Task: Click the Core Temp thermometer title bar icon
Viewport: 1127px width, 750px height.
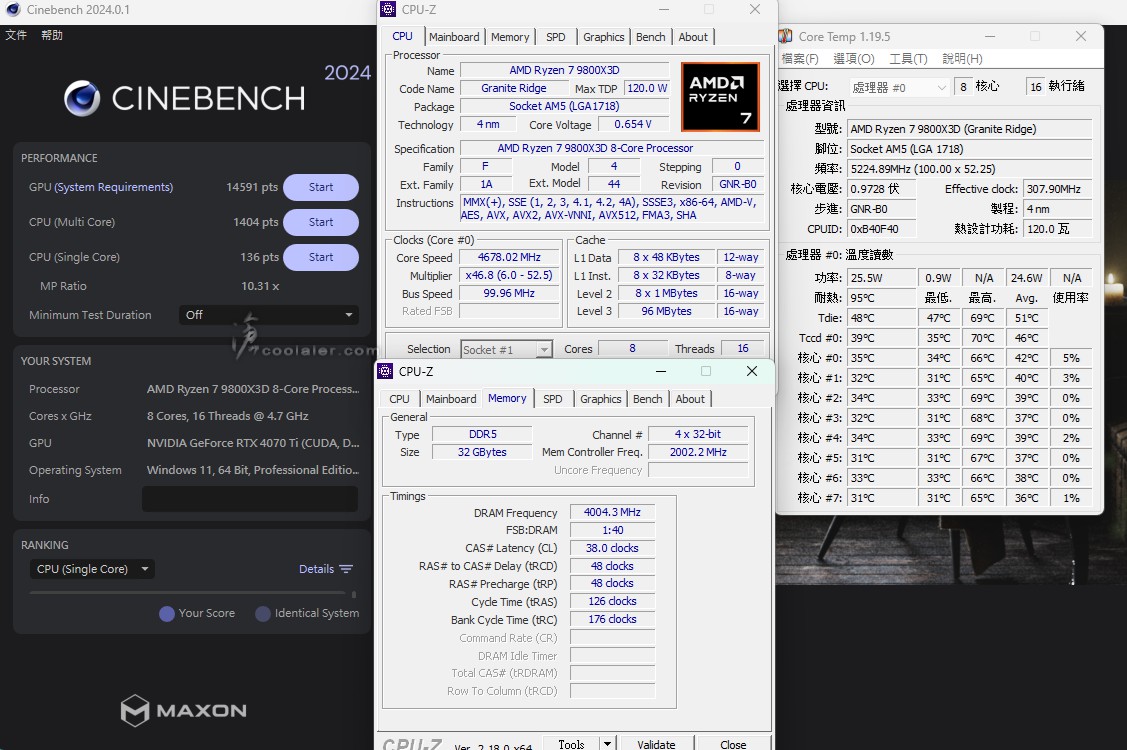Action: tap(786, 37)
